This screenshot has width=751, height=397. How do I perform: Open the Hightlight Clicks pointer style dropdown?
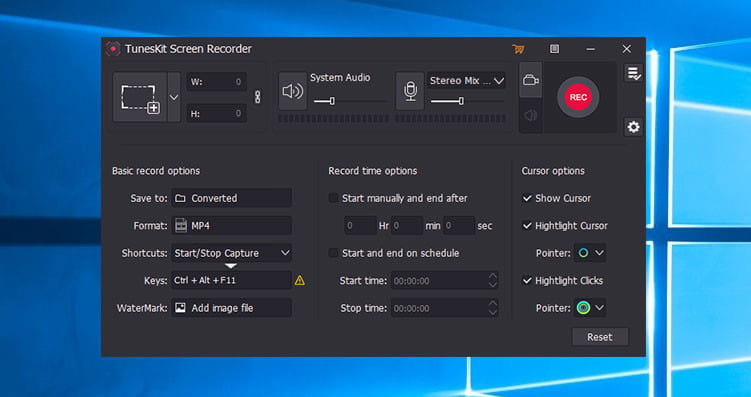[x=590, y=308]
